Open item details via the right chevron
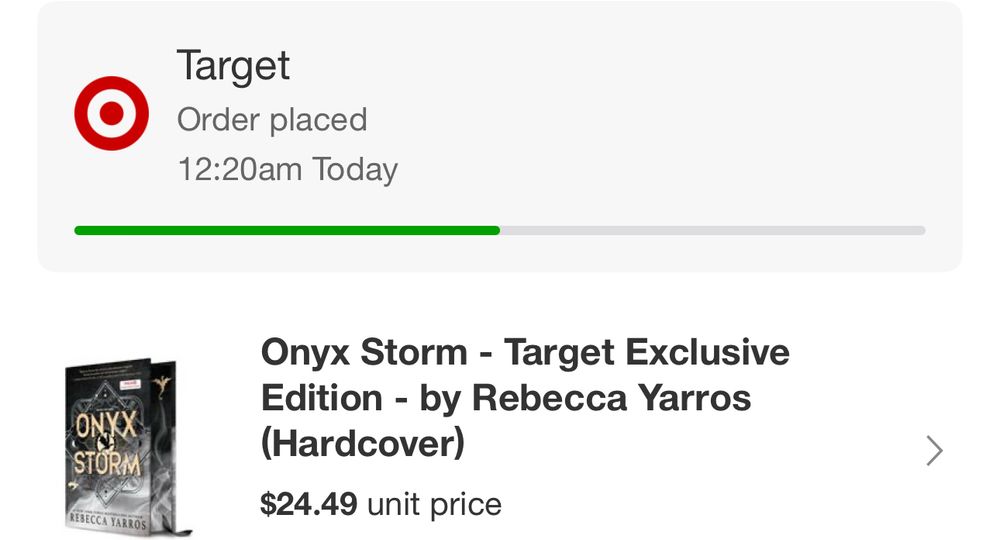The width and height of the screenshot is (1000, 540). click(x=934, y=451)
